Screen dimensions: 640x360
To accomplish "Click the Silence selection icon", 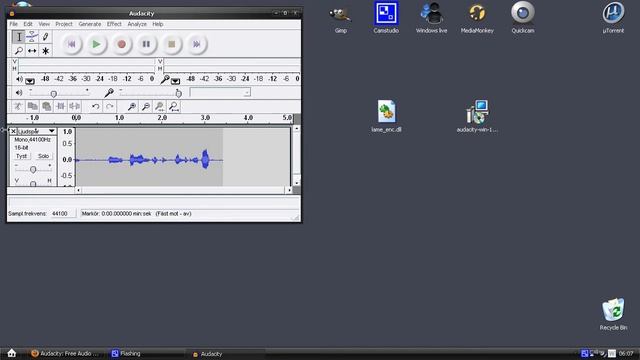I will pyautogui.click(x=74, y=107).
